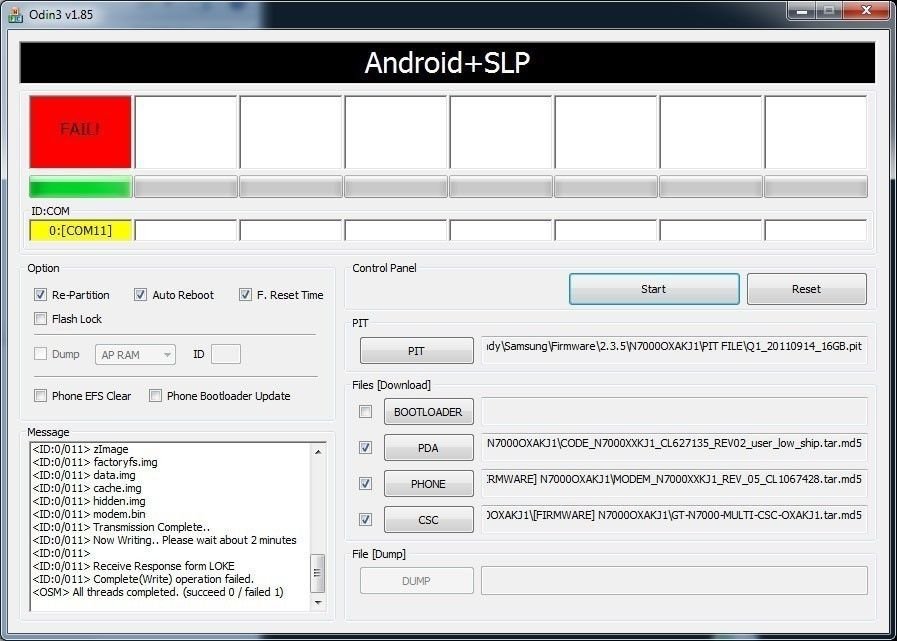The width and height of the screenshot is (897, 641).
Task: Maximize the Odin3 window
Action: pyautogui.click(x=828, y=10)
